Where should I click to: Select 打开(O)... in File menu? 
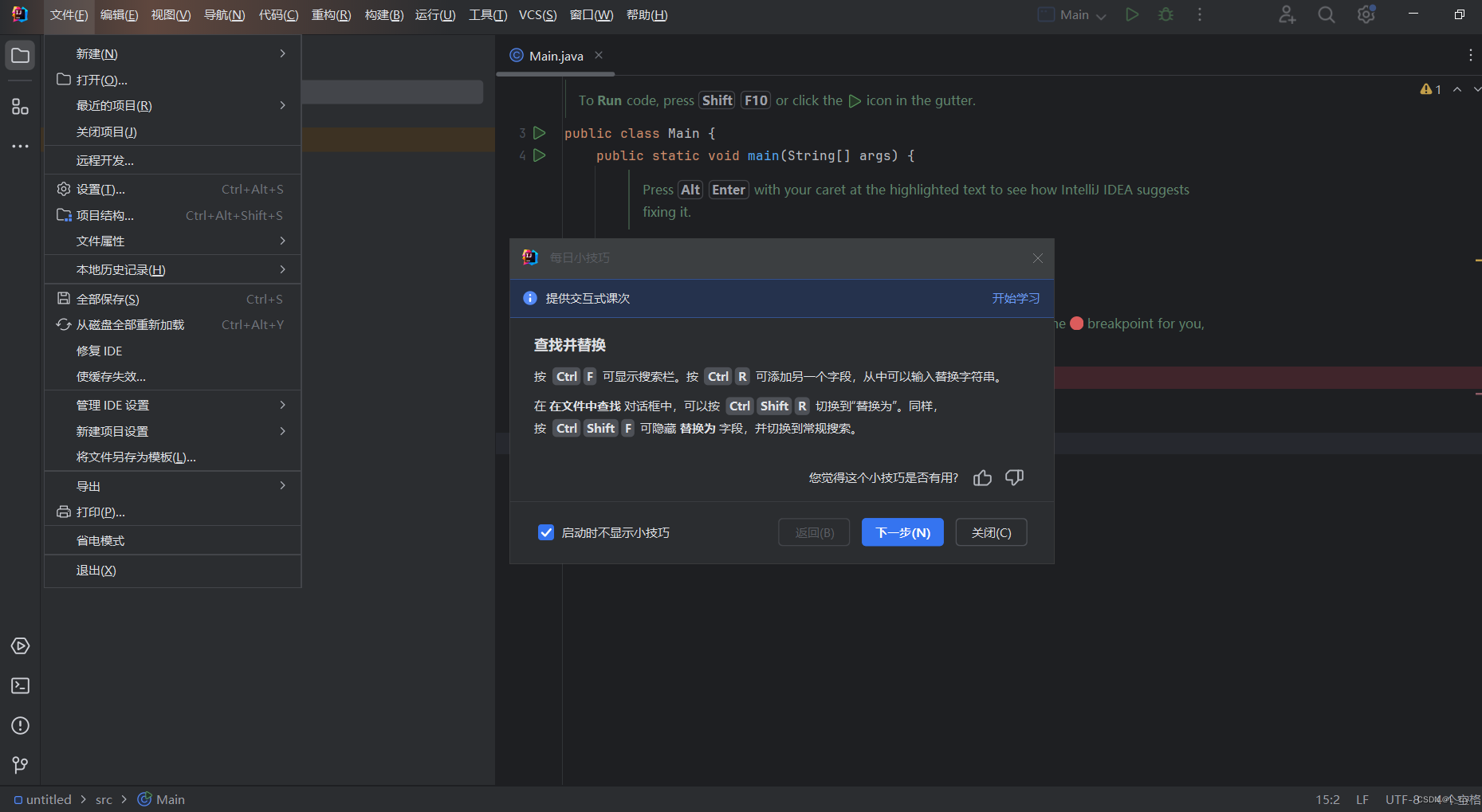[x=172, y=80]
